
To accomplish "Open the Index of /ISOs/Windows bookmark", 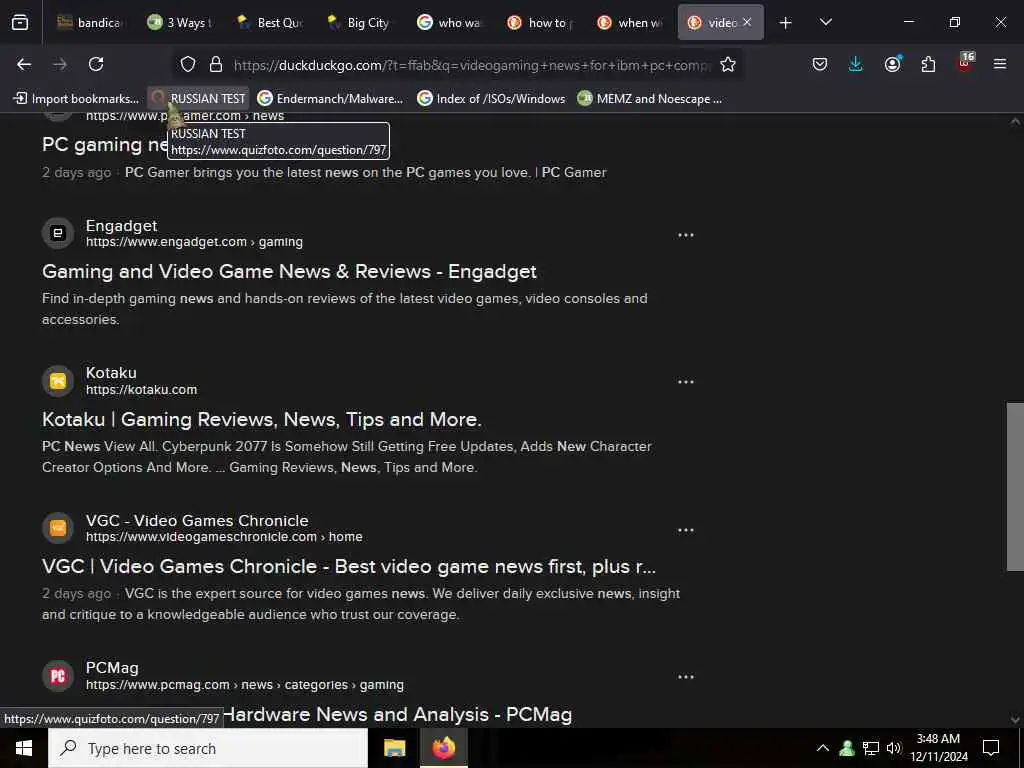I will (x=492, y=99).
